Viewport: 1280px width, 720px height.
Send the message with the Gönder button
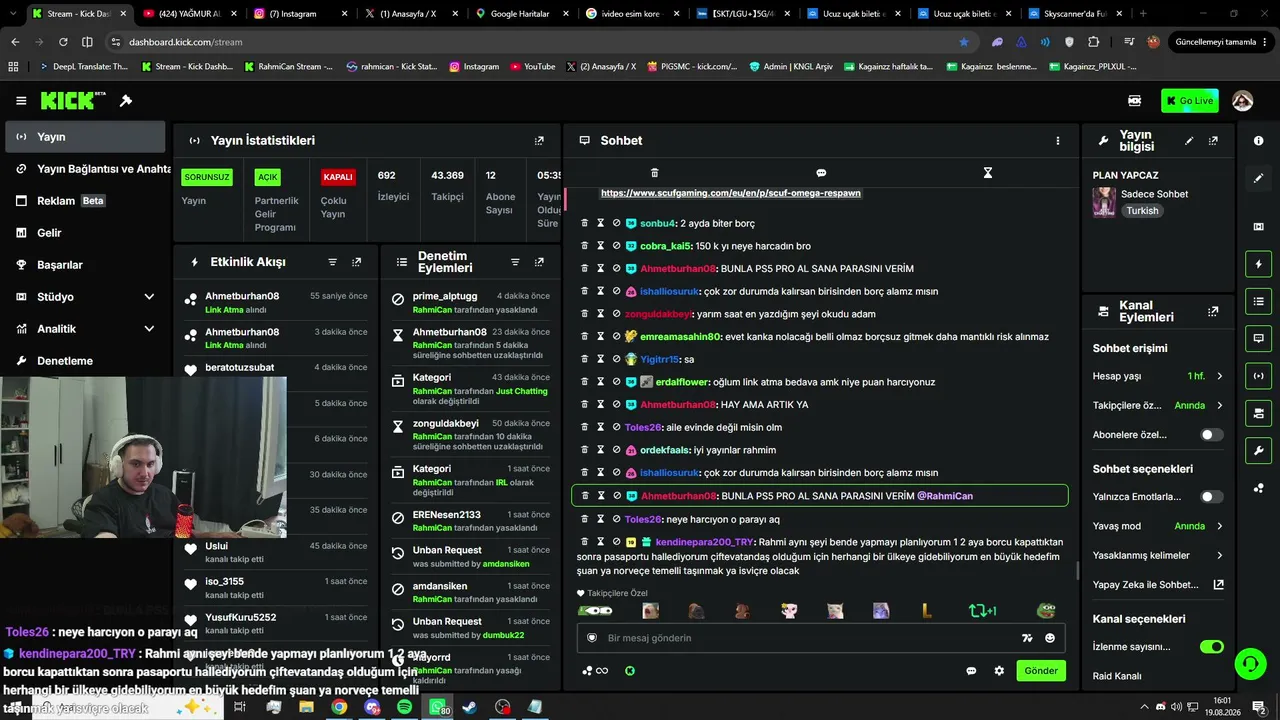(x=1040, y=671)
